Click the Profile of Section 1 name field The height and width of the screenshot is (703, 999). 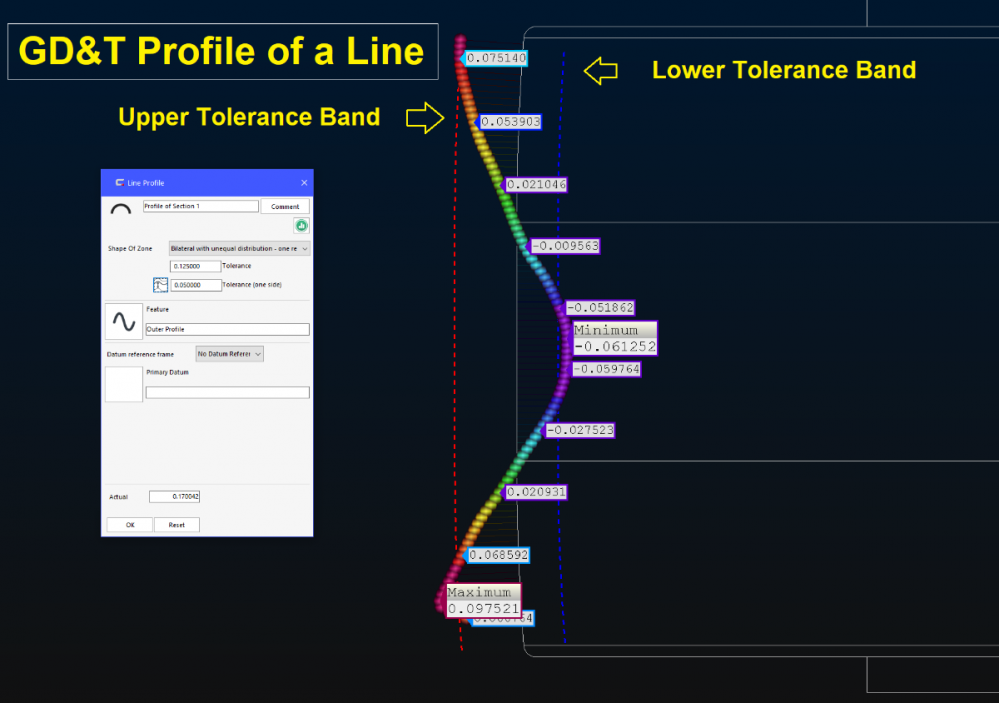tap(200, 206)
